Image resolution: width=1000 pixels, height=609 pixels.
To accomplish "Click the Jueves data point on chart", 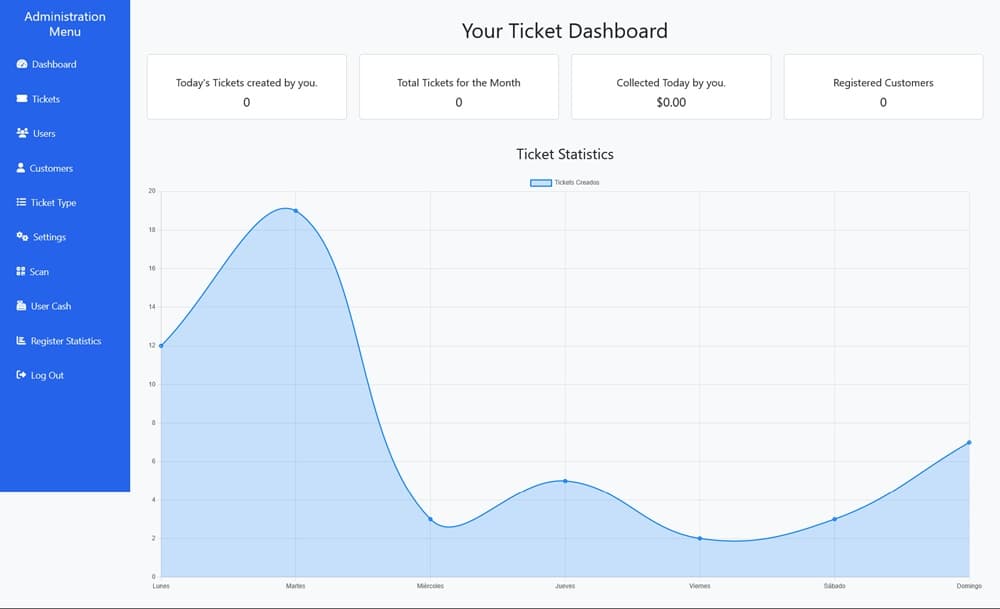I will 565,481.
